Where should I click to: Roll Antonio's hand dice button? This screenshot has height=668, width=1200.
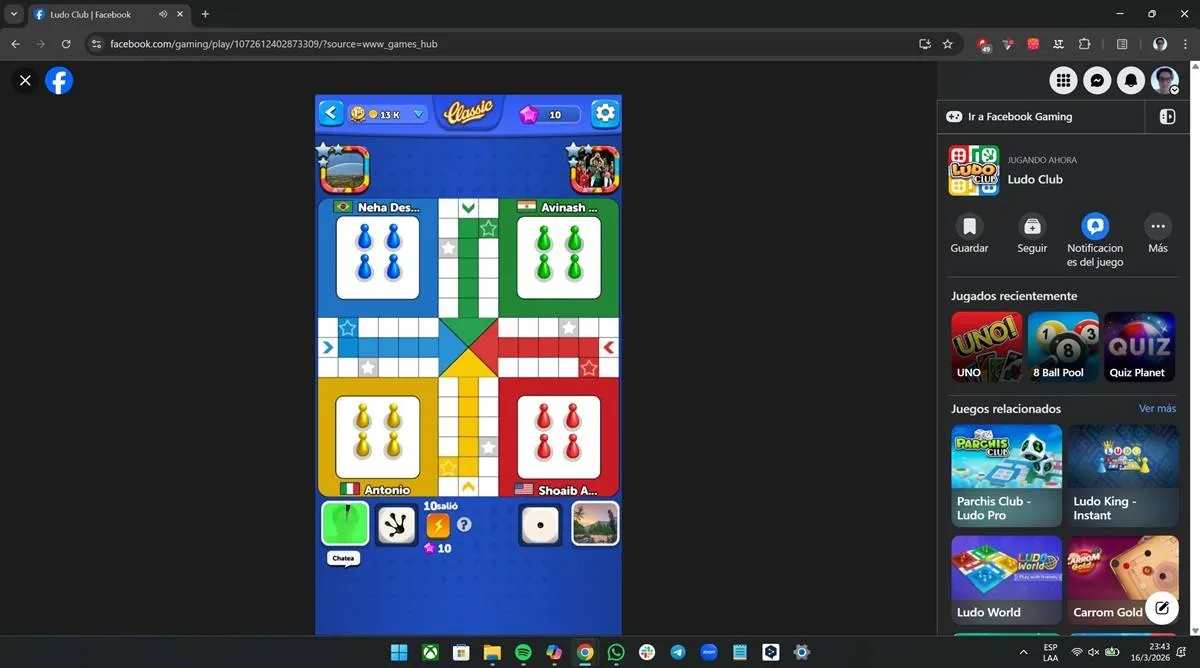tap(396, 525)
